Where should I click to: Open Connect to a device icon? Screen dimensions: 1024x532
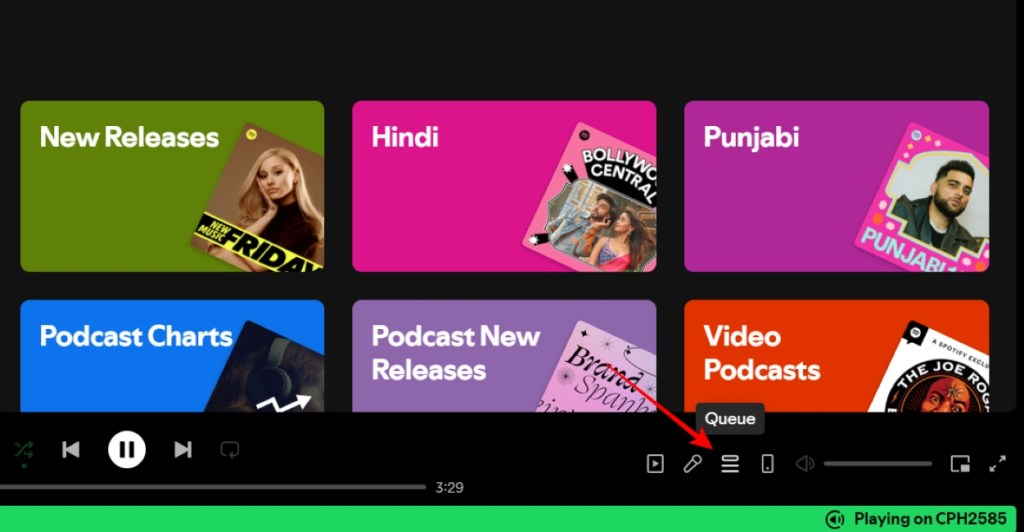(767, 464)
